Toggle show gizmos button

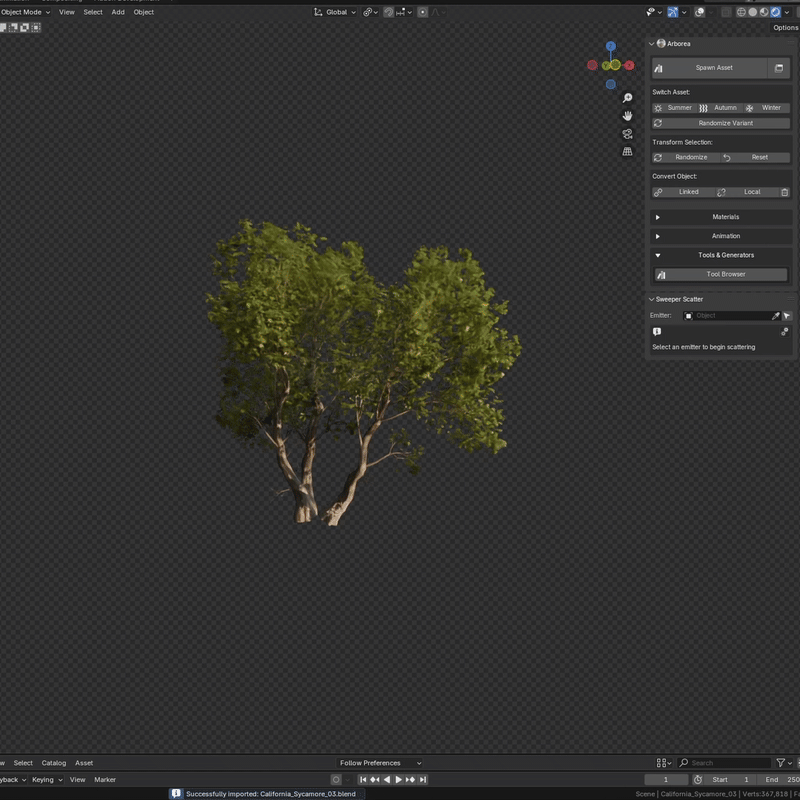(673, 12)
